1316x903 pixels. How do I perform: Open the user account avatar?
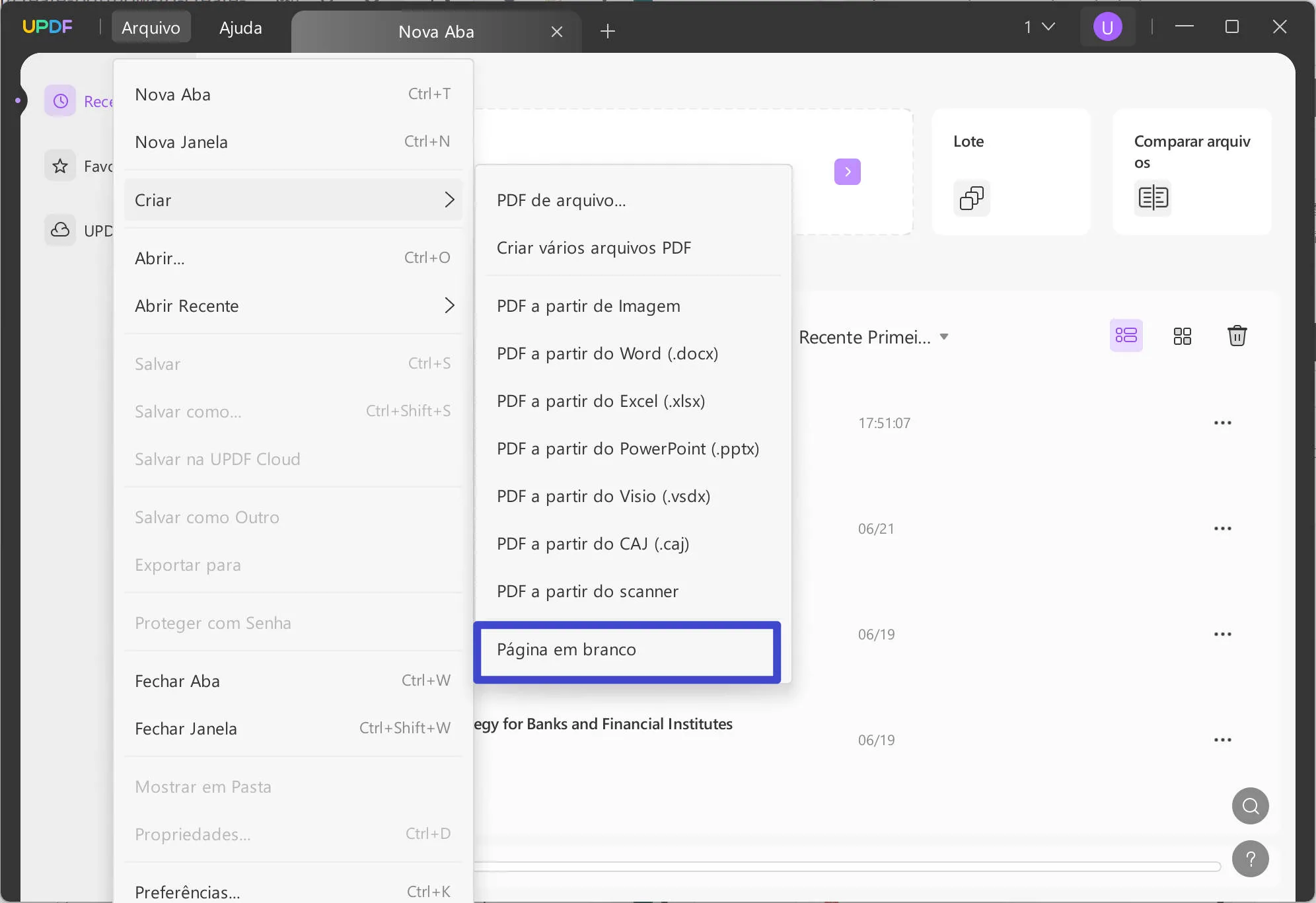pos(1108,27)
